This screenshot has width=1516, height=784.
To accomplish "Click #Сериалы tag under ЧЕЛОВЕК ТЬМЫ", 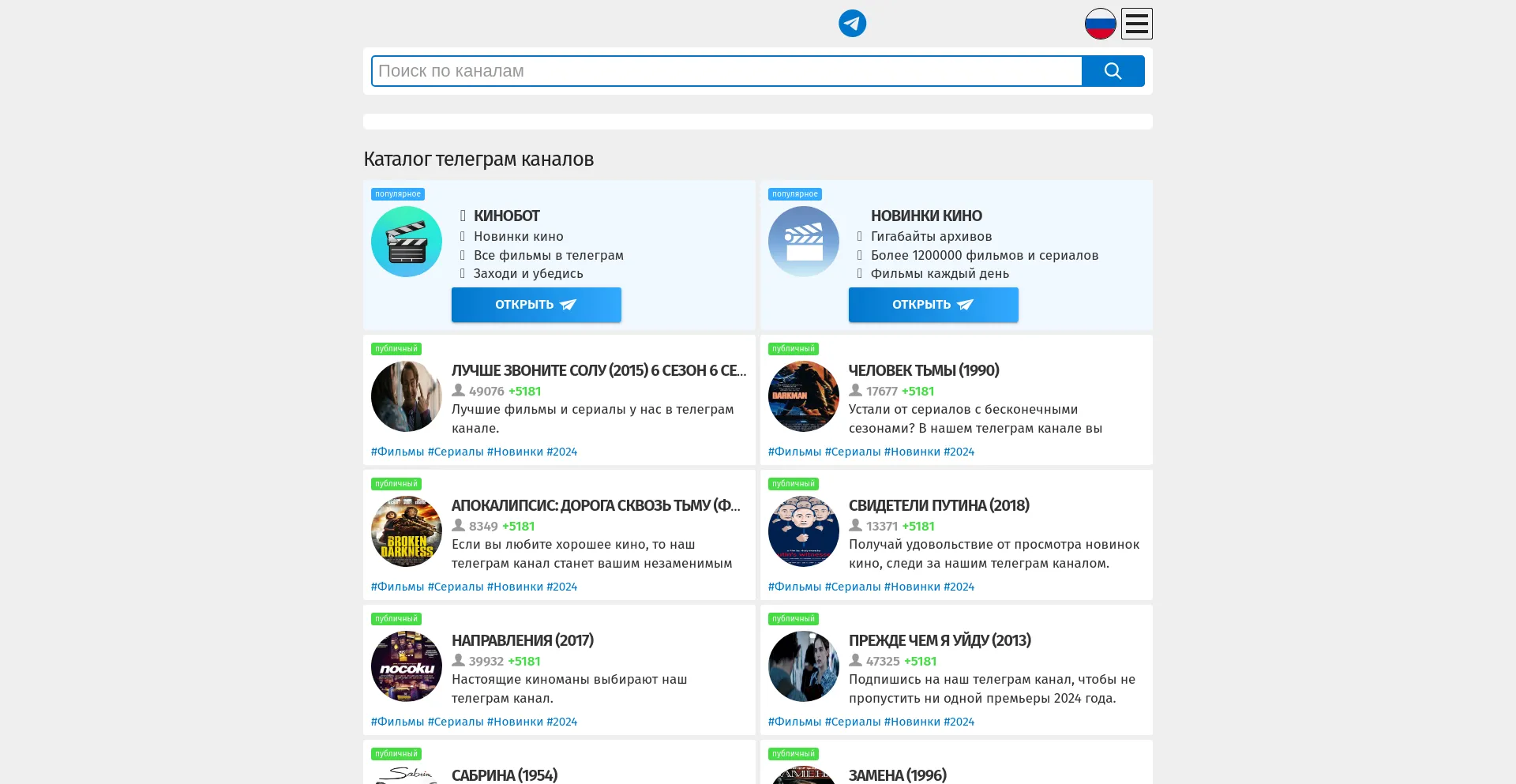I will [853, 452].
